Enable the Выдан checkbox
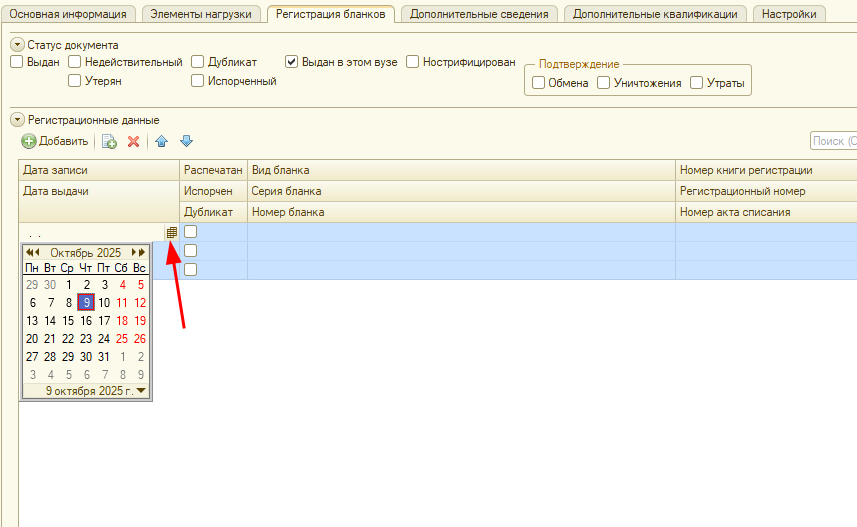The width and height of the screenshot is (857, 527). pyautogui.click(x=17, y=62)
